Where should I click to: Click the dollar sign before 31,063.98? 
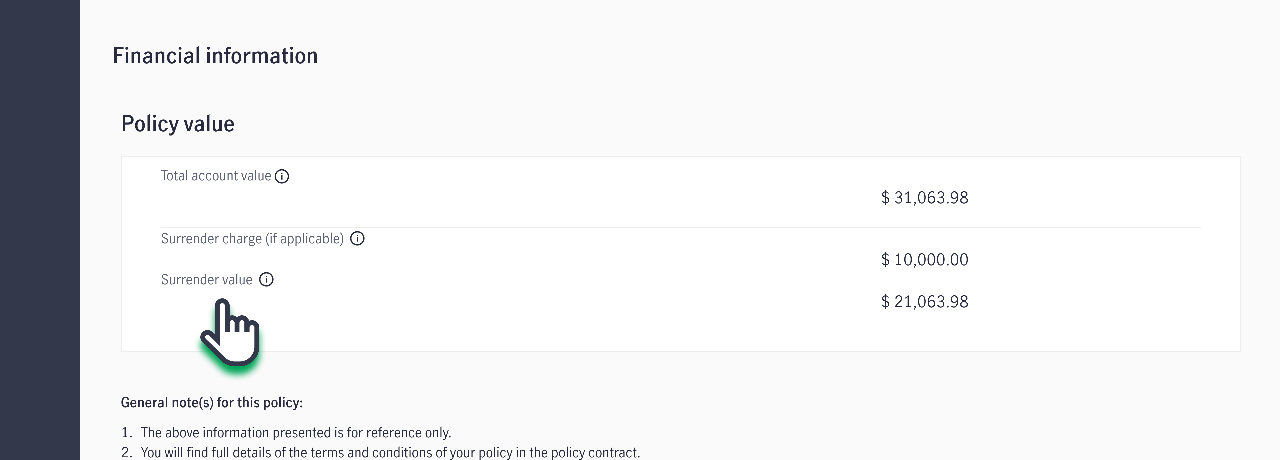pos(885,198)
